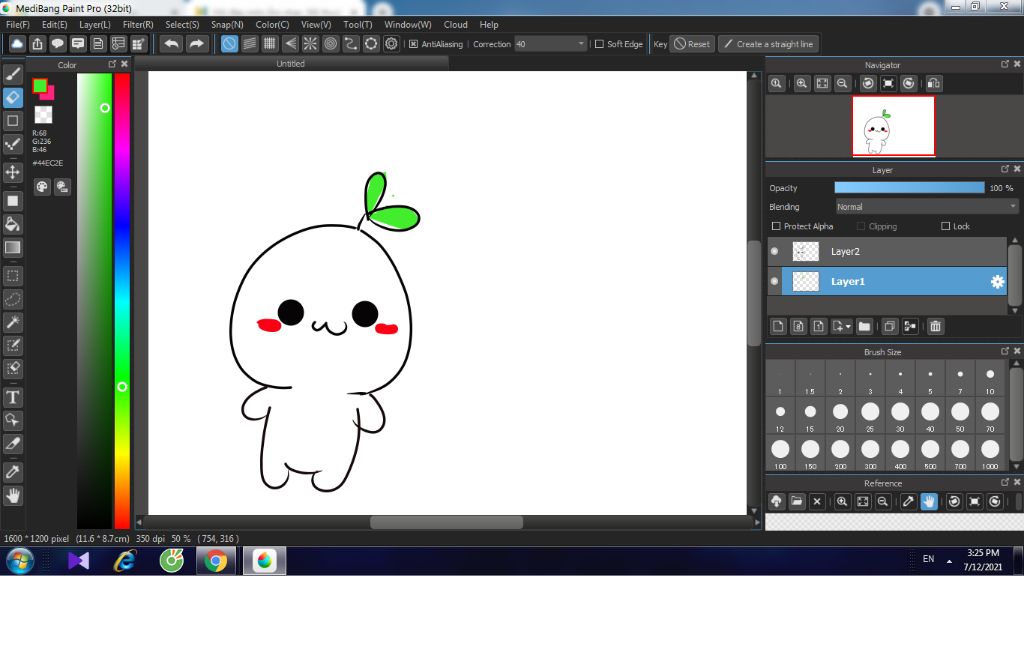Open the Filter(R) menu
The height and width of the screenshot is (661, 1024).
(138, 24)
